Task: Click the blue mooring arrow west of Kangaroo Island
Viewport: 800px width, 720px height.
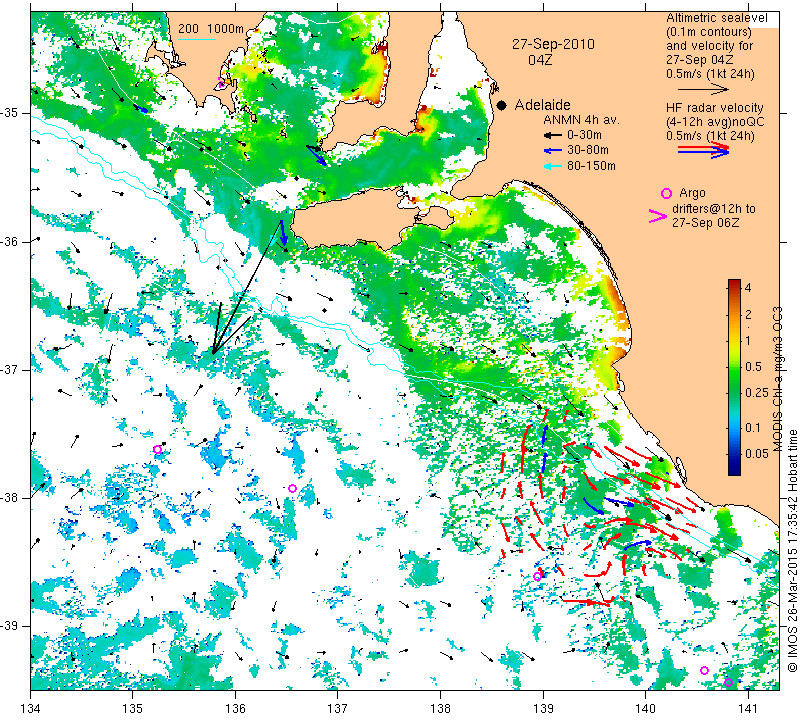Action: tap(283, 232)
